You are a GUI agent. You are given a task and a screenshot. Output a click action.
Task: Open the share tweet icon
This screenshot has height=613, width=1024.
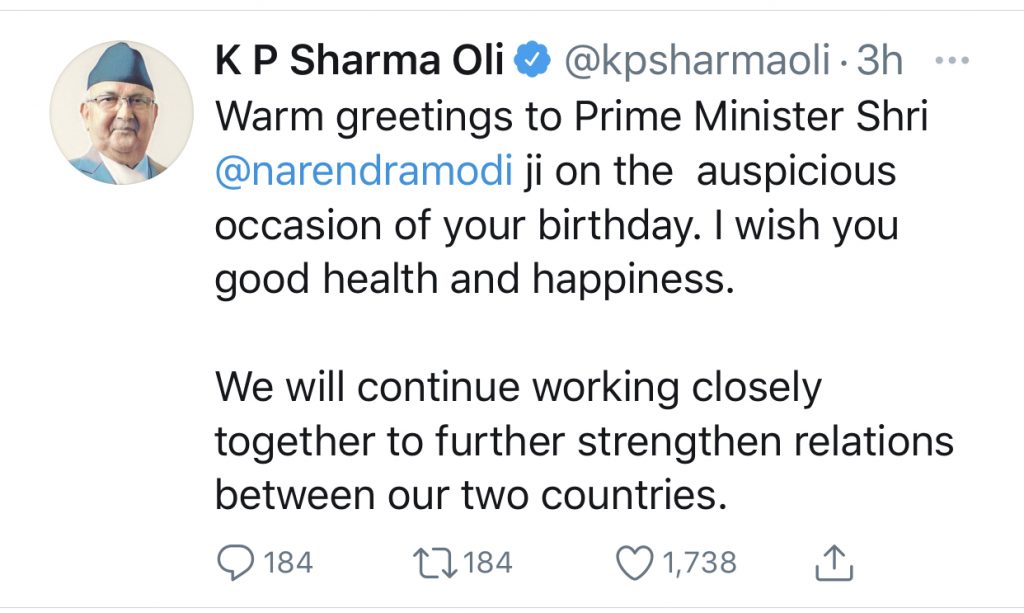(832, 563)
